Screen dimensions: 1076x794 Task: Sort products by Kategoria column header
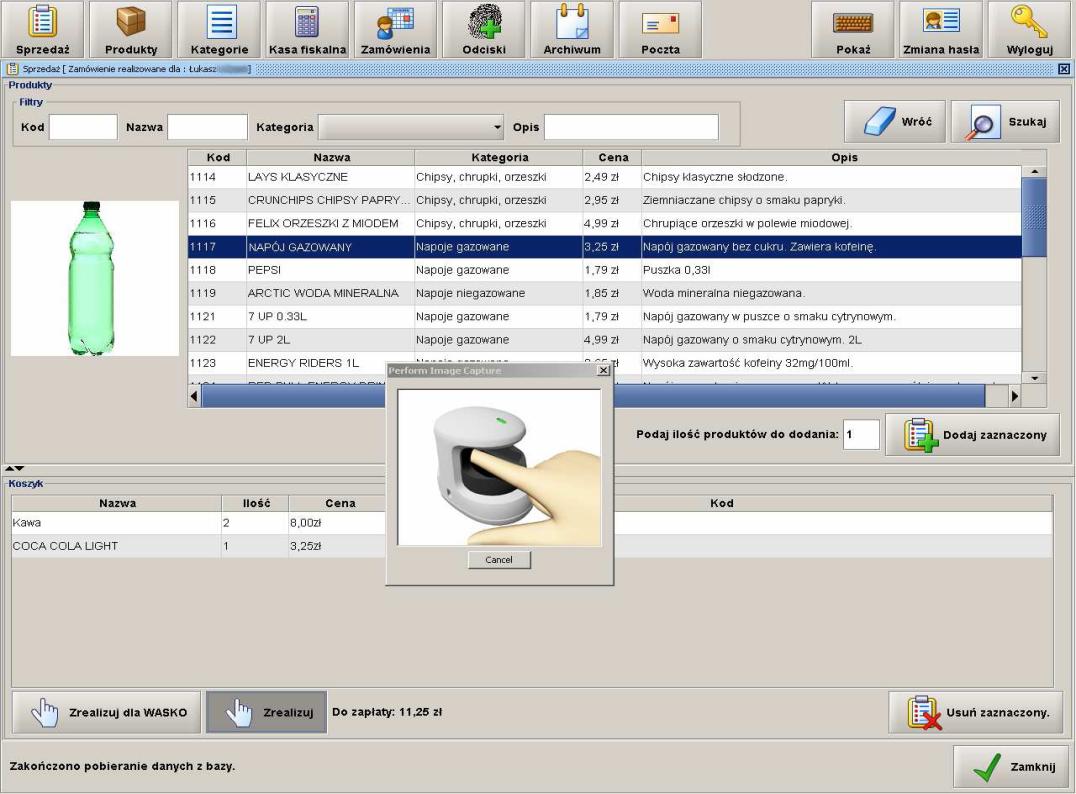(499, 157)
